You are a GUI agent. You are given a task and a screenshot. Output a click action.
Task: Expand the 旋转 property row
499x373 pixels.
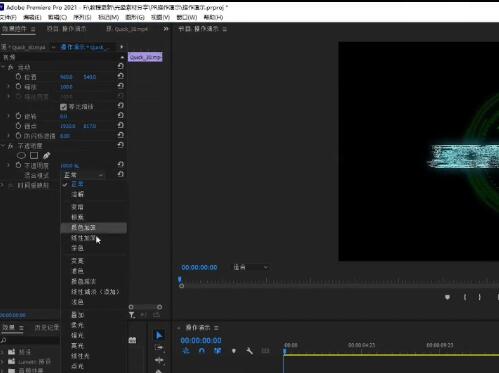(x=9, y=116)
